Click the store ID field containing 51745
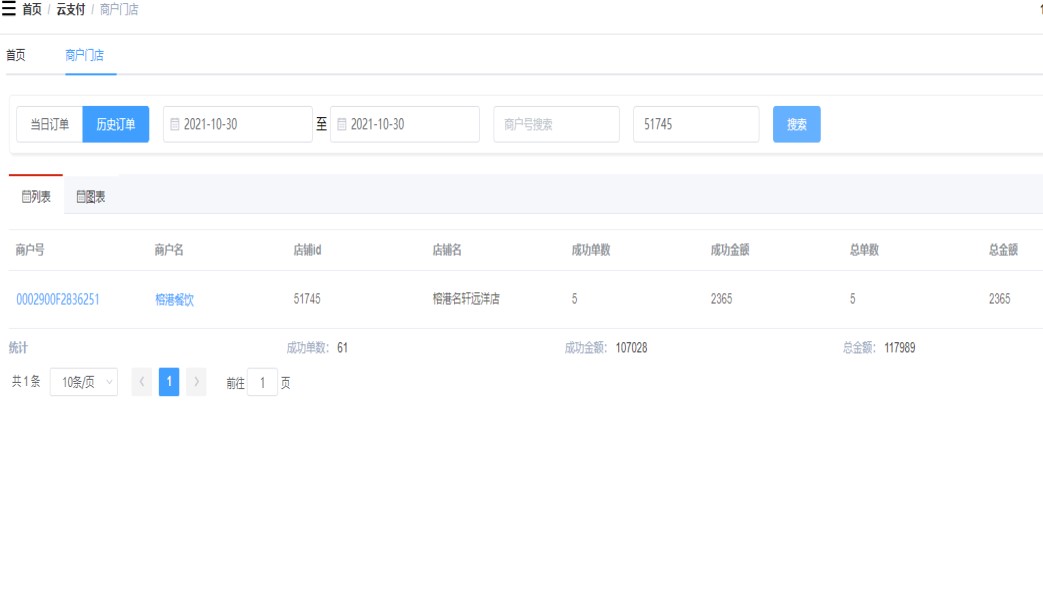This screenshot has height=605, width=1043. coord(695,125)
